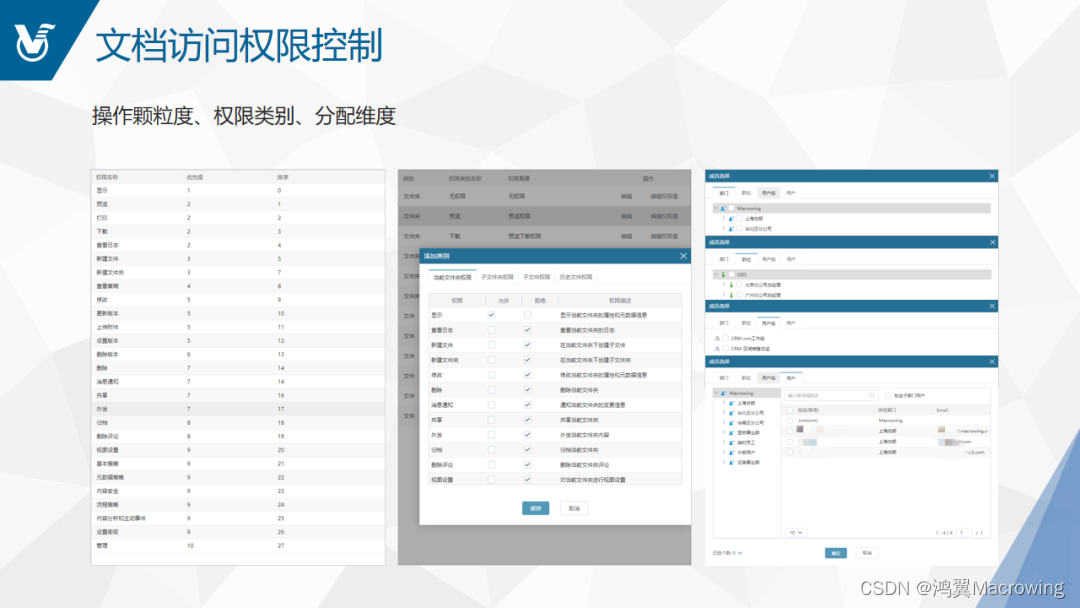Viewport: 1080px width, 608px height.
Task: Check the 拒绝 box for 显示 permission
Action: coord(528,315)
